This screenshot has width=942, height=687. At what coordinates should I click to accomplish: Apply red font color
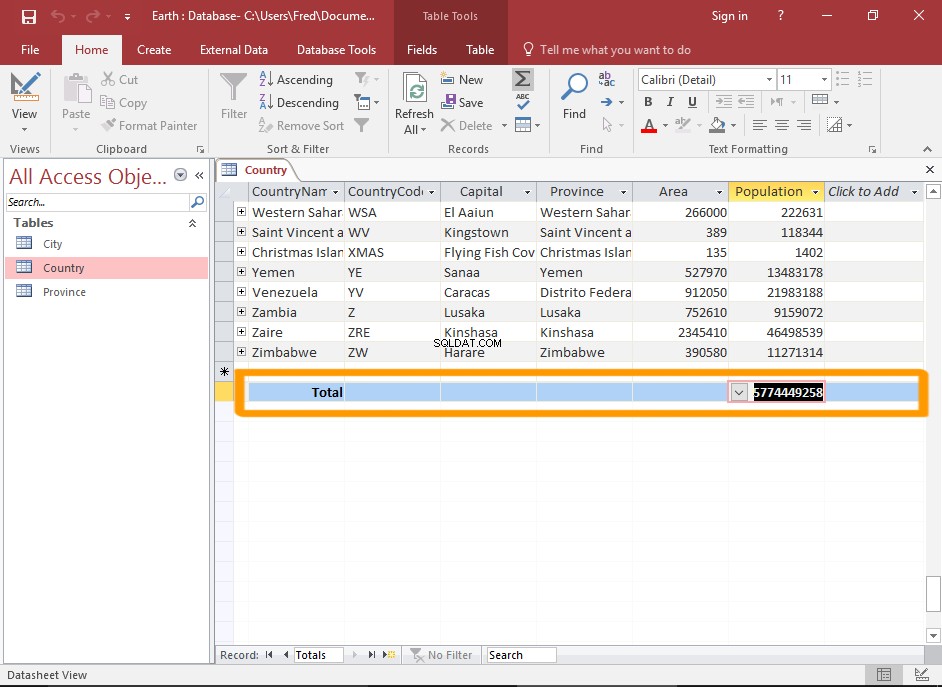649,126
